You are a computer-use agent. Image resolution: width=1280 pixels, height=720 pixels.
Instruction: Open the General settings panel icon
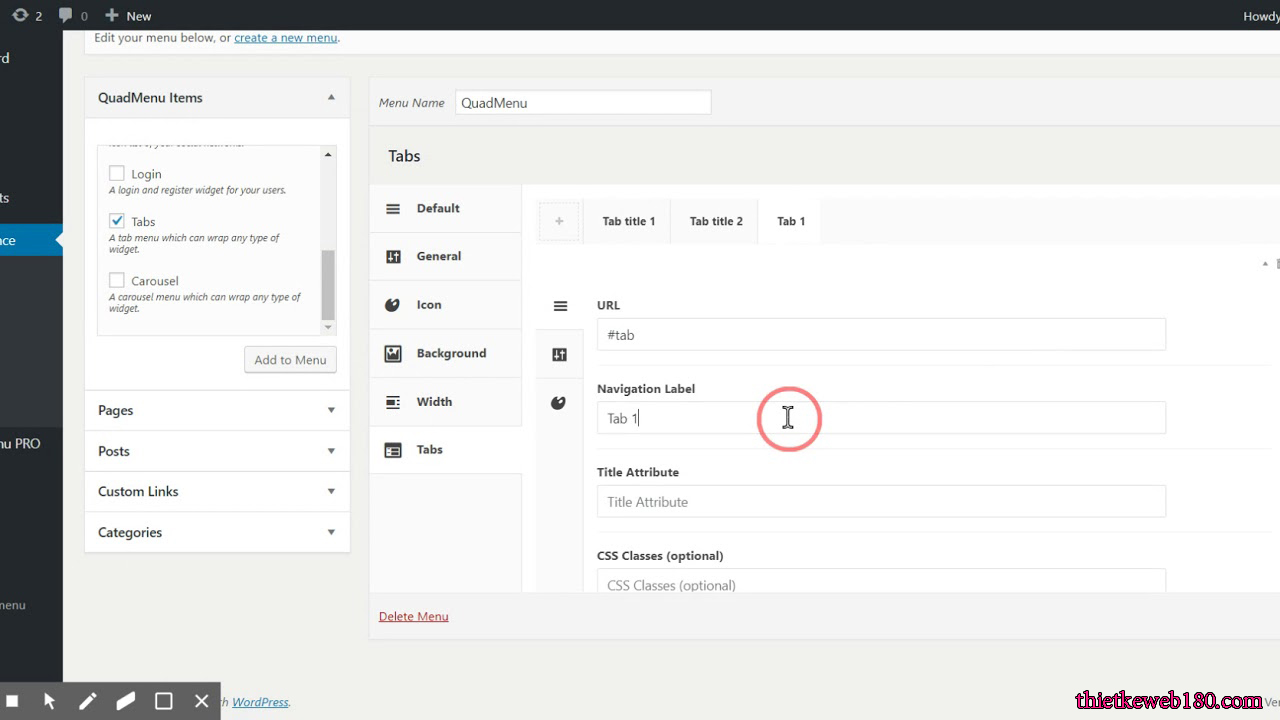pos(393,256)
